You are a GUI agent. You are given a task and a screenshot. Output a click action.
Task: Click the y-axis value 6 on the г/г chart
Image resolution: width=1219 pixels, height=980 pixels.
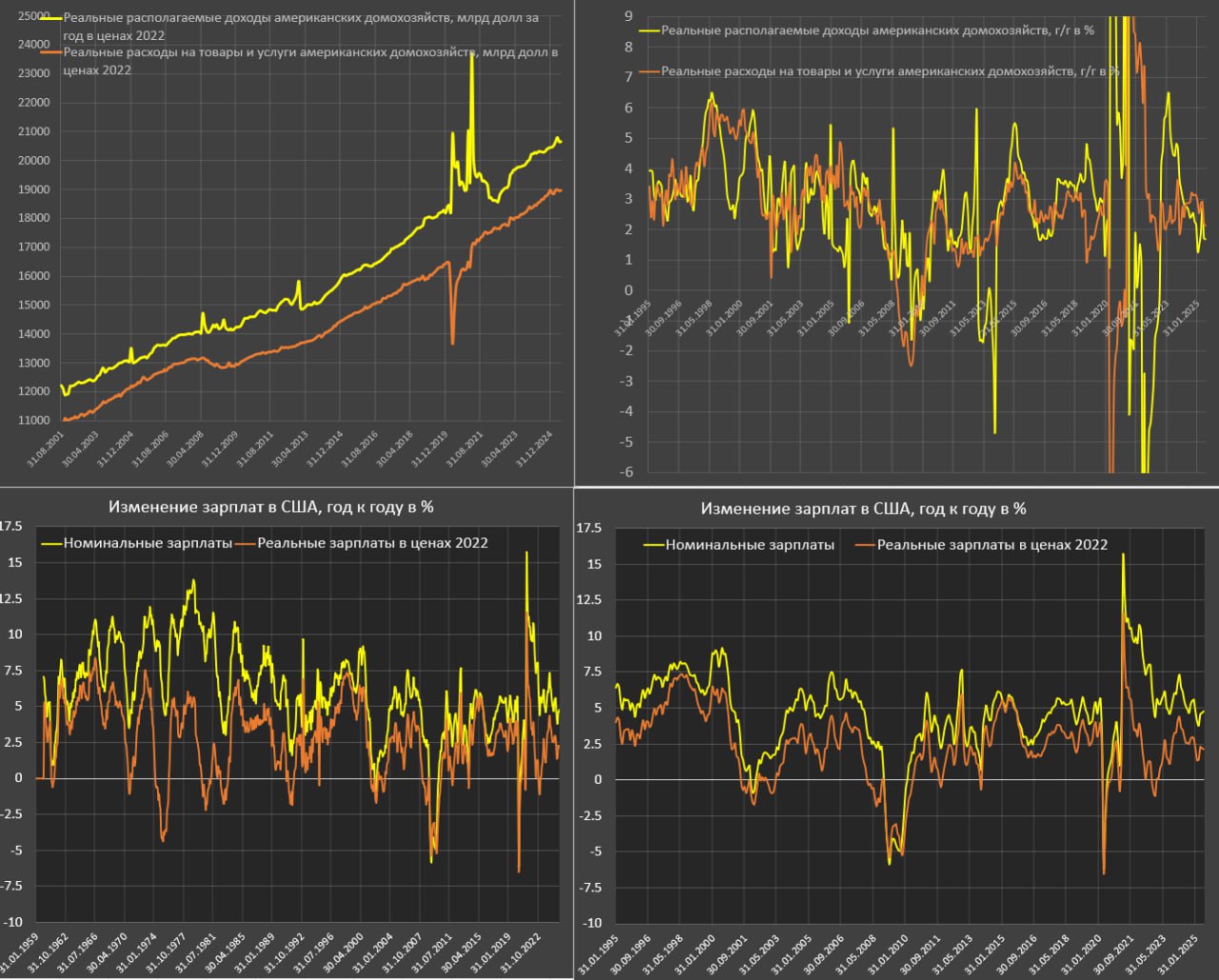(629, 108)
